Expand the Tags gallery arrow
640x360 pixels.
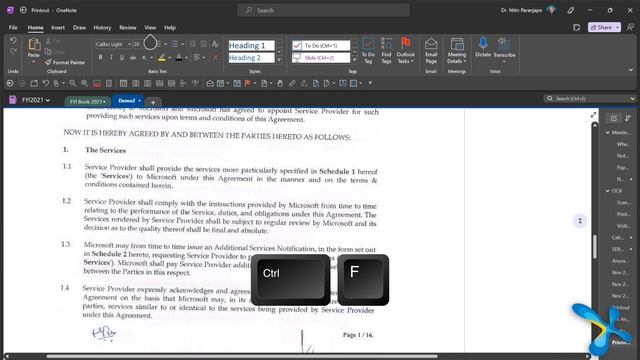coord(354,60)
